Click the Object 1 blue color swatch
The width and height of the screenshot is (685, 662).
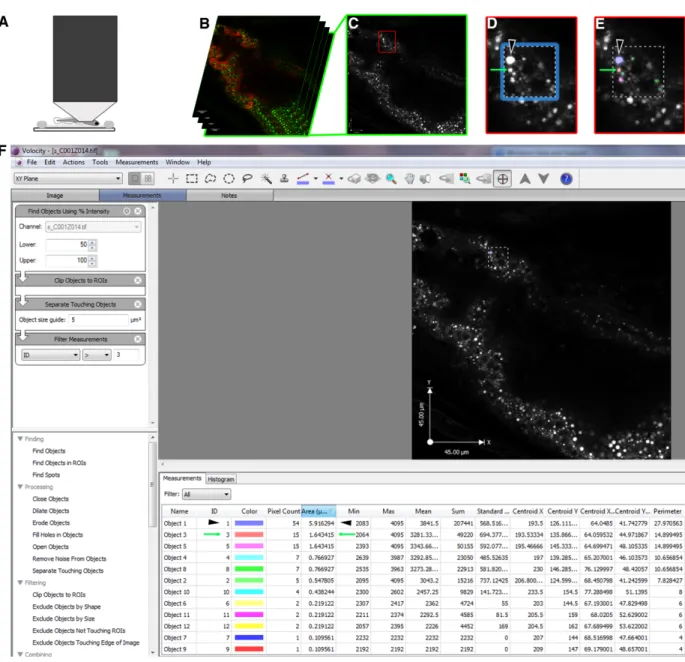click(x=249, y=523)
